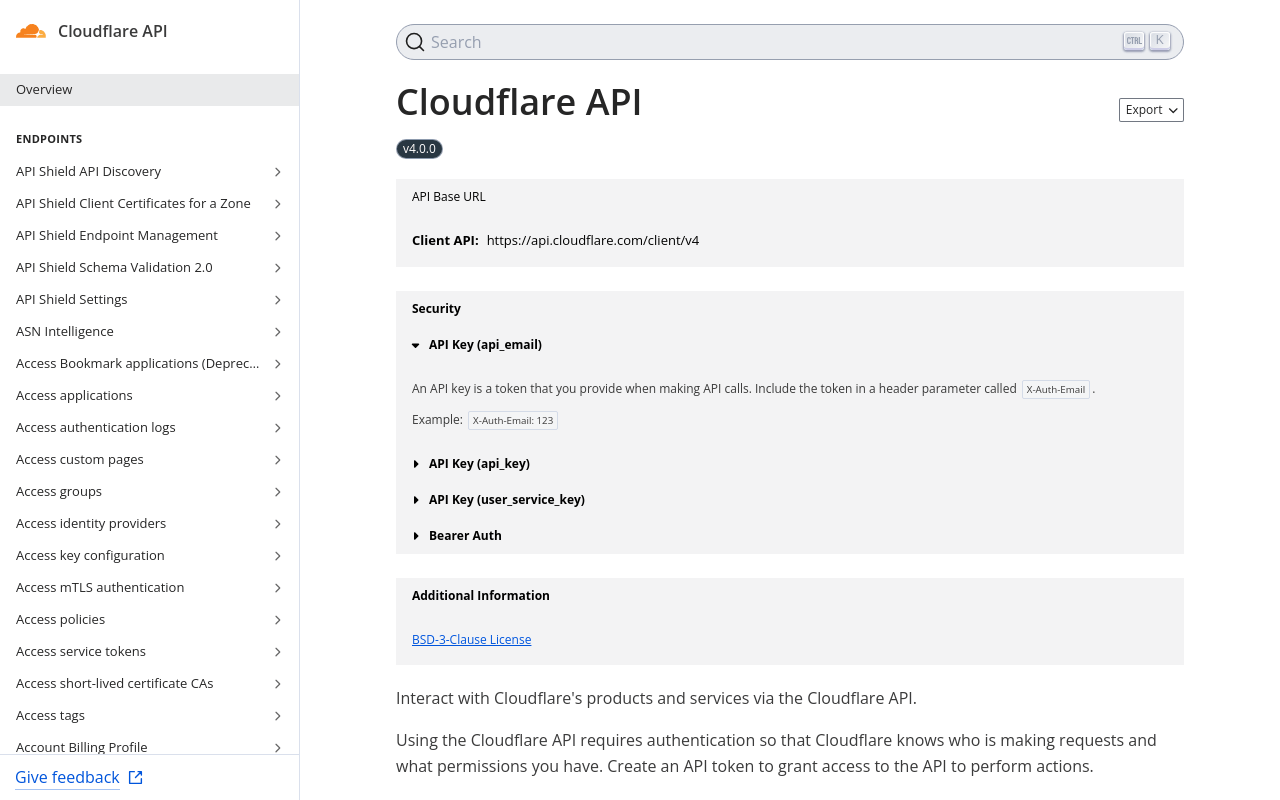The width and height of the screenshot is (1280, 800).
Task: Expand chevron next to Access applications
Action: coord(278,396)
